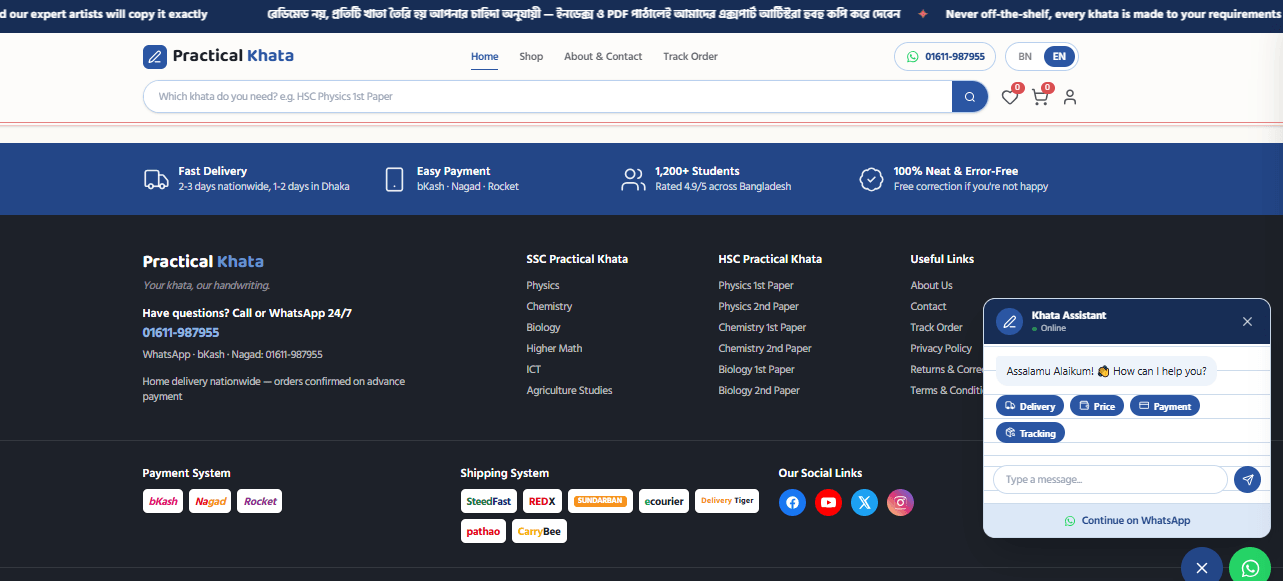
Task: Switch language to EN
Action: click(x=1059, y=57)
